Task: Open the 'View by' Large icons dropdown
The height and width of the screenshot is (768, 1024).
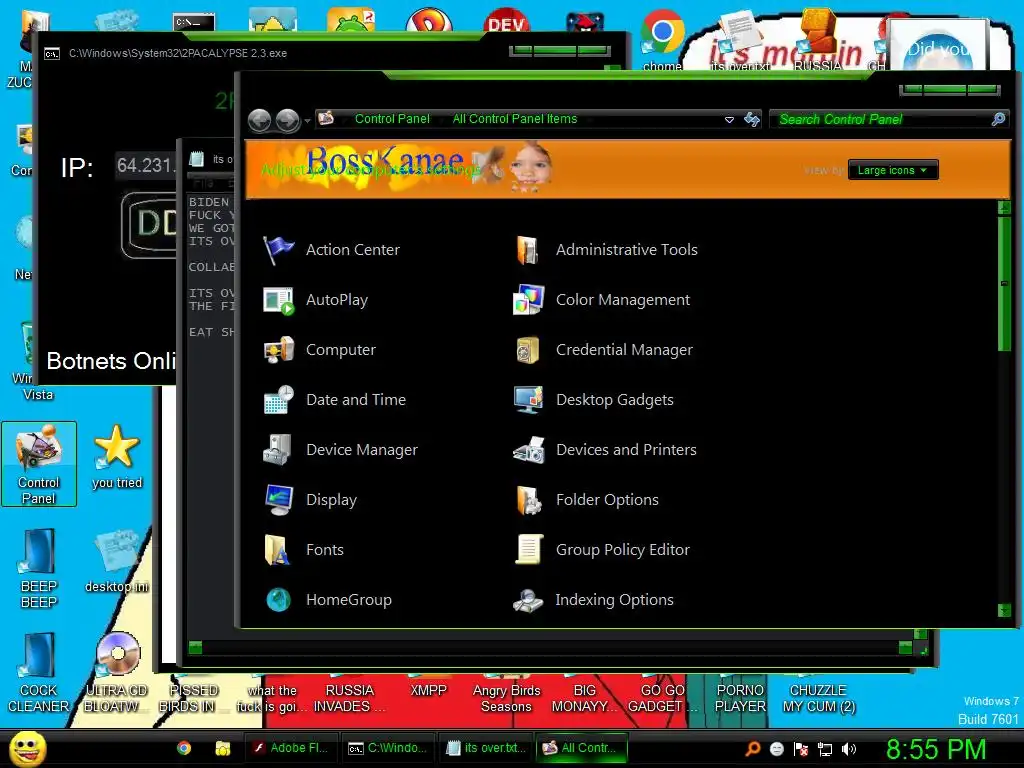Action: (893, 170)
